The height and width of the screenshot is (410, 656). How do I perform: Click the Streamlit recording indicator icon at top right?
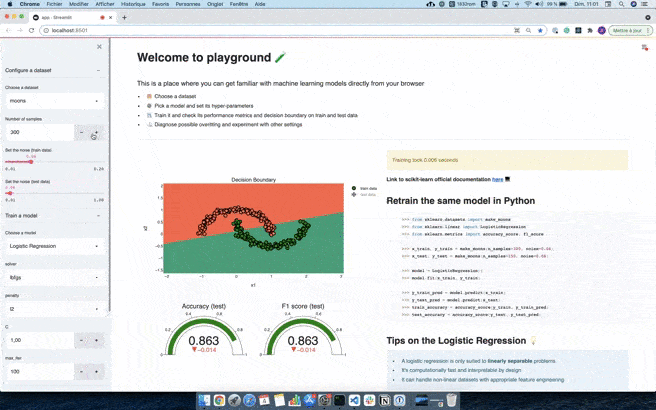pos(645,48)
